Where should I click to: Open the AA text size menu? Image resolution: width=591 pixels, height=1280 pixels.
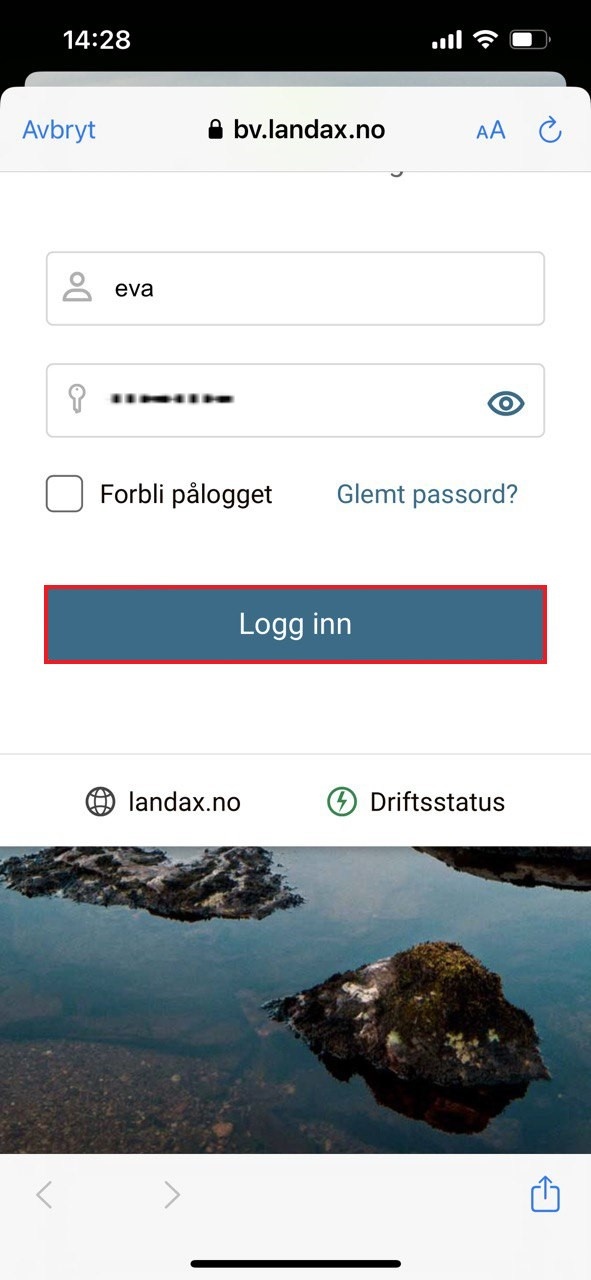[x=490, y=131]
